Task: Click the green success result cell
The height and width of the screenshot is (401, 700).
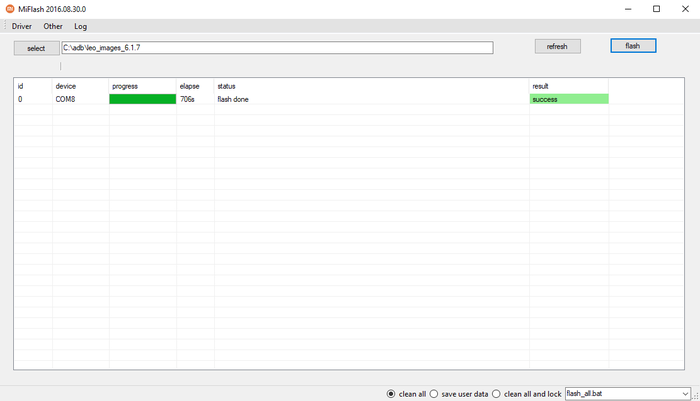Action: (568, 99)
